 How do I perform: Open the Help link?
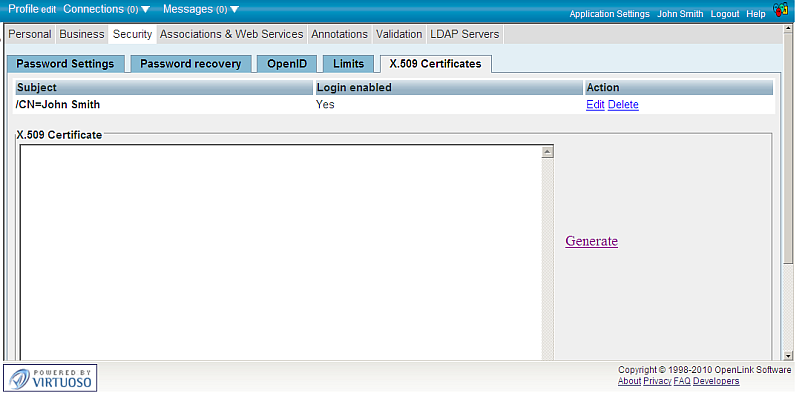(756, 14)
